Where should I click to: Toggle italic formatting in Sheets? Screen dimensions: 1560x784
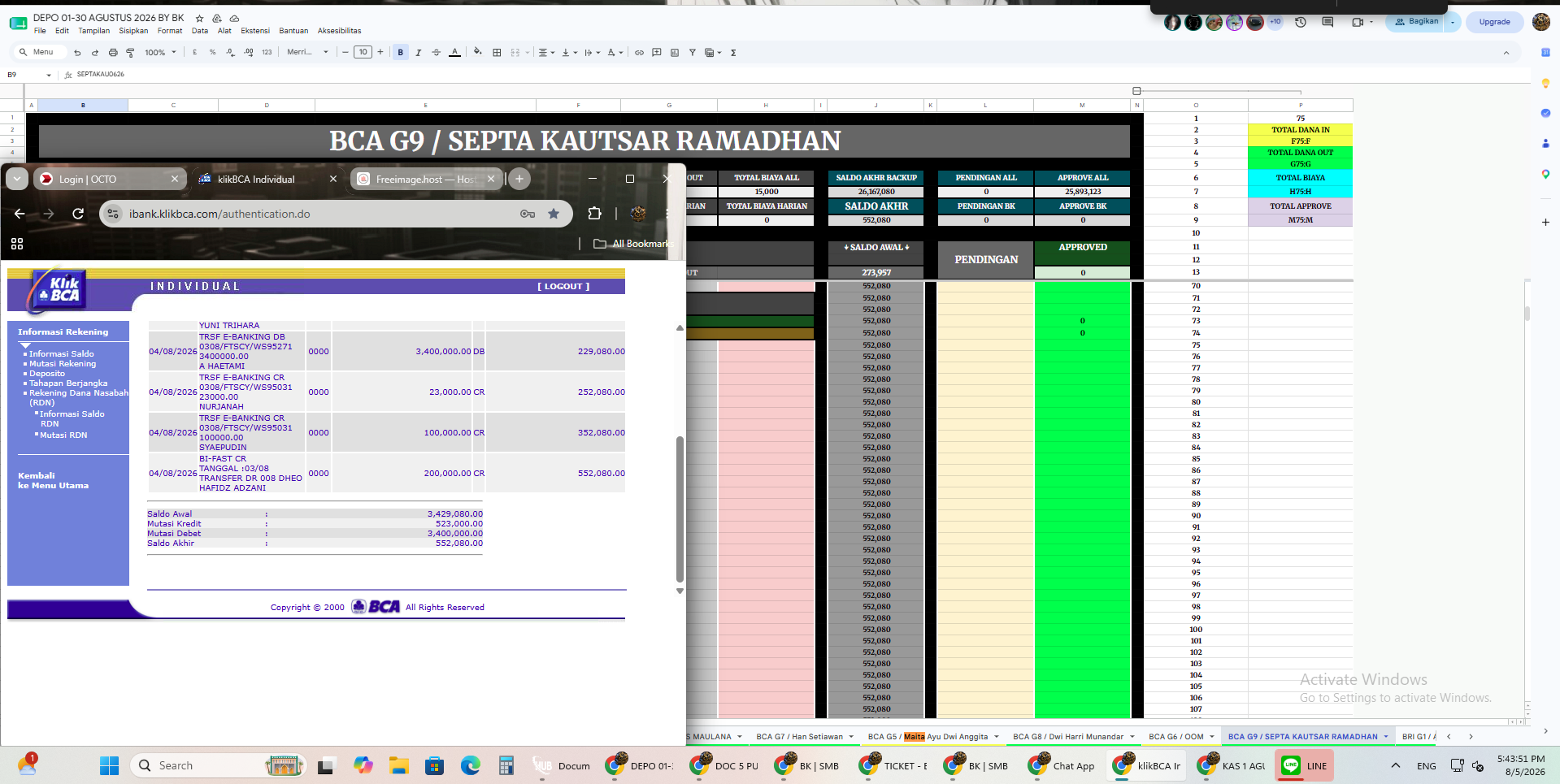tap(419, 52)
